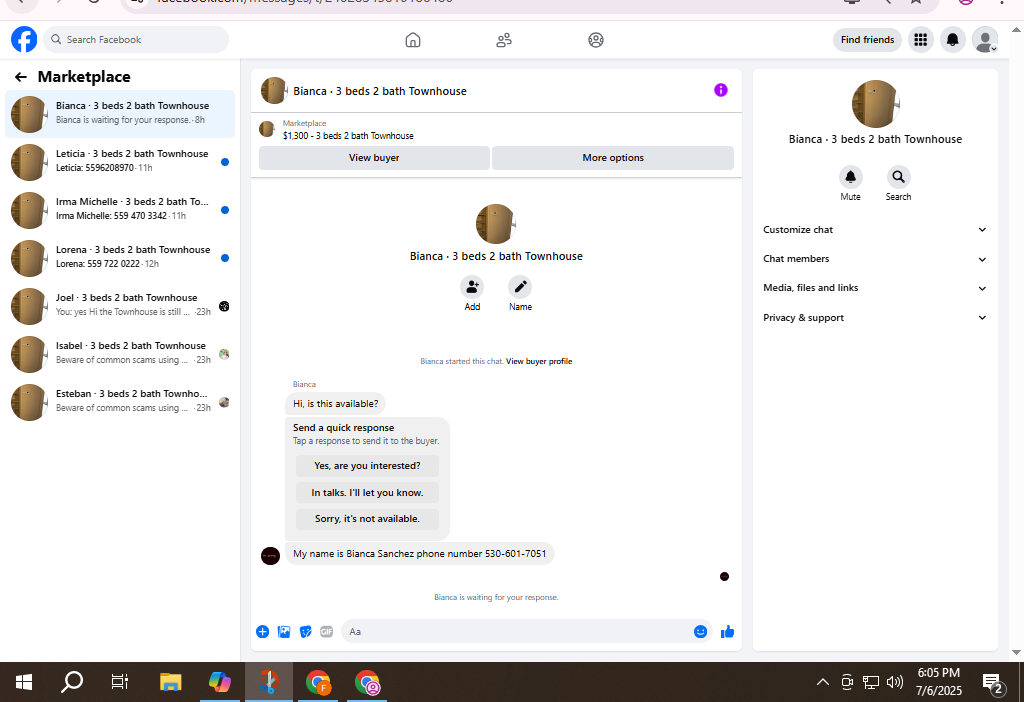
Task: Expand Media, files and links section
Action: point(875,288)
